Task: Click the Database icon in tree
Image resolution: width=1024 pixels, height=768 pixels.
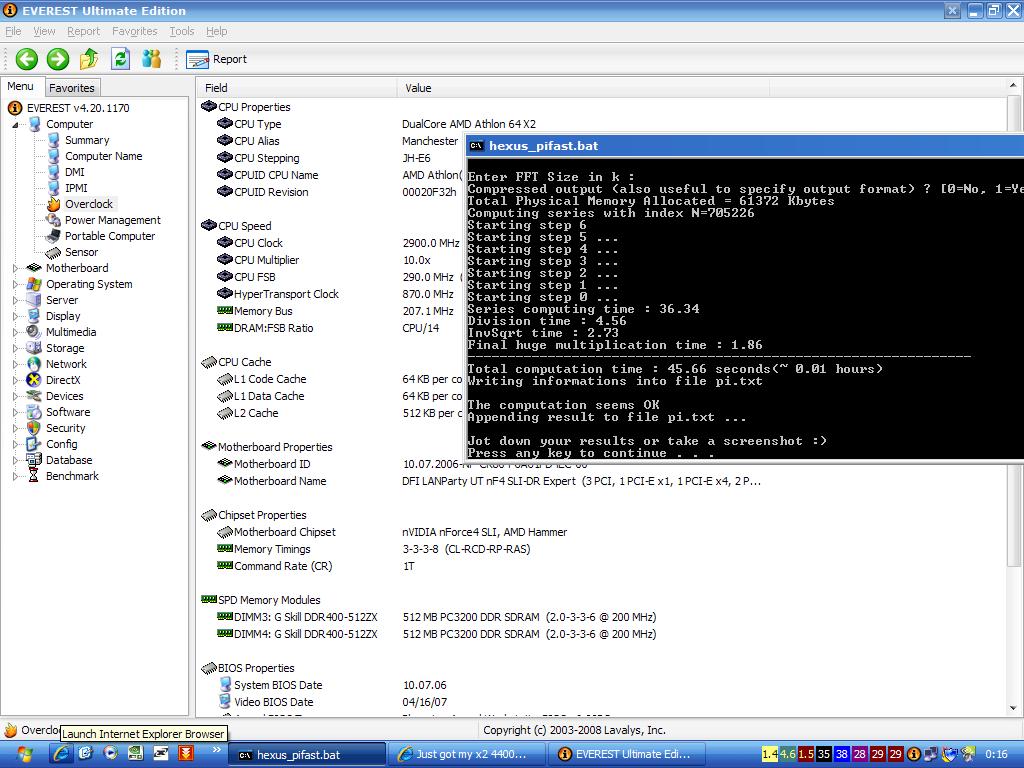Action: [34, 460]
